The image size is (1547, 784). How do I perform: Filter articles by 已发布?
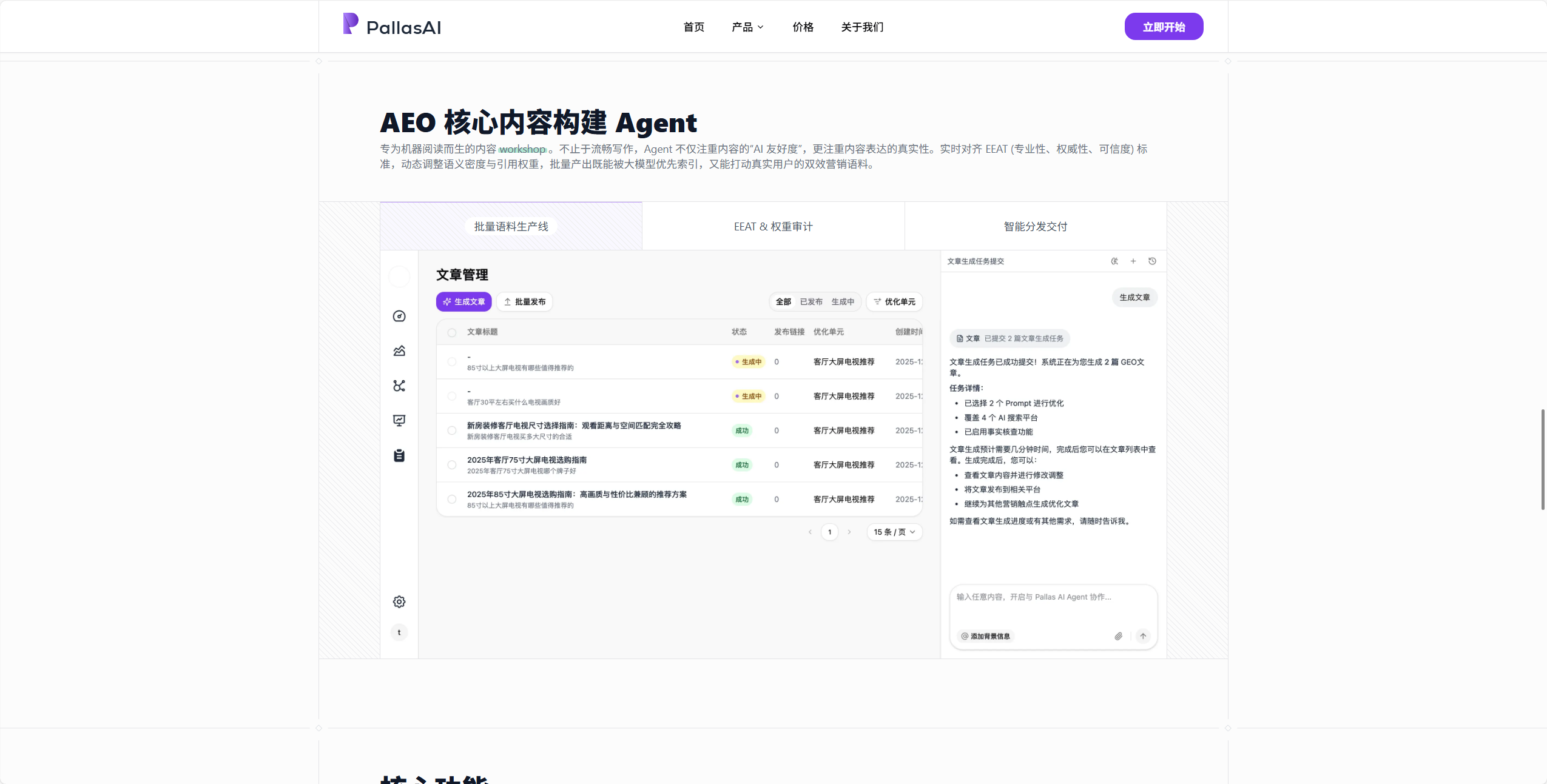[x=811, y=301]
